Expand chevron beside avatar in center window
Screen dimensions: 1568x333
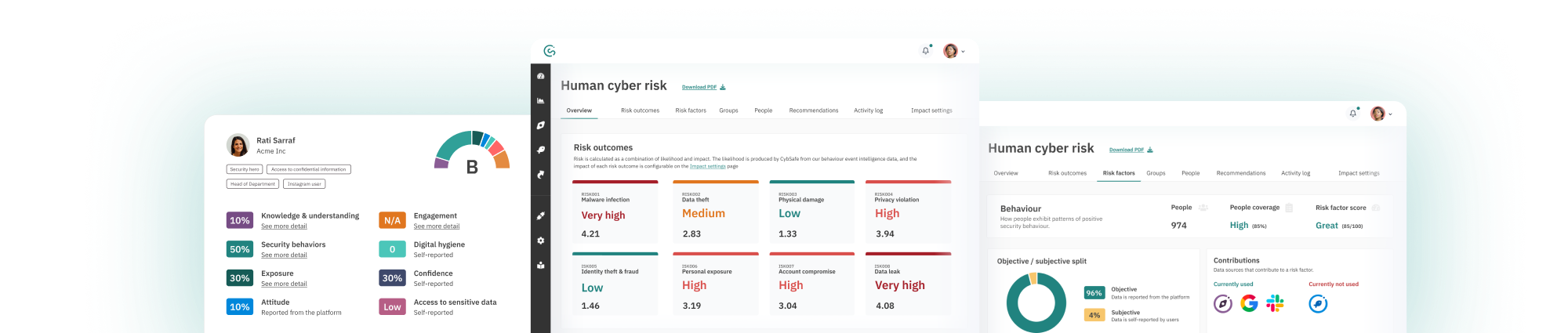click(x=964, y=52)
